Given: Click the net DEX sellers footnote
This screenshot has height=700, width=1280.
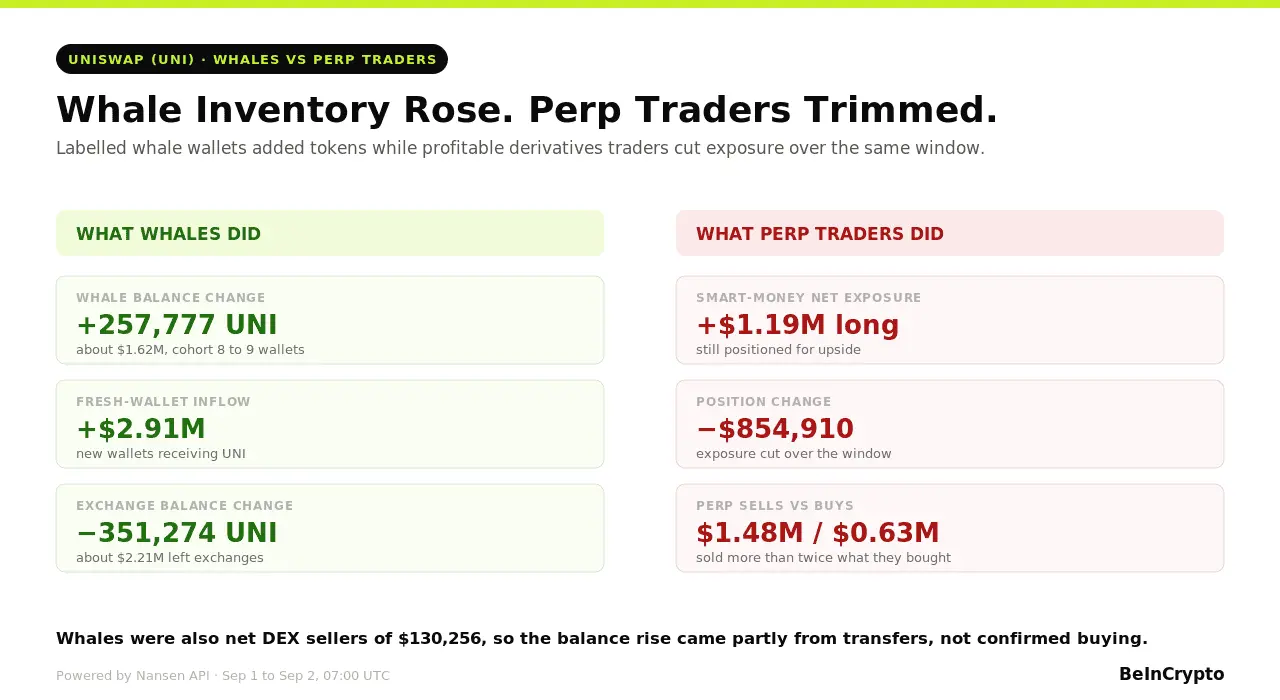Looking at the screenshot, I should click(602, 638).
